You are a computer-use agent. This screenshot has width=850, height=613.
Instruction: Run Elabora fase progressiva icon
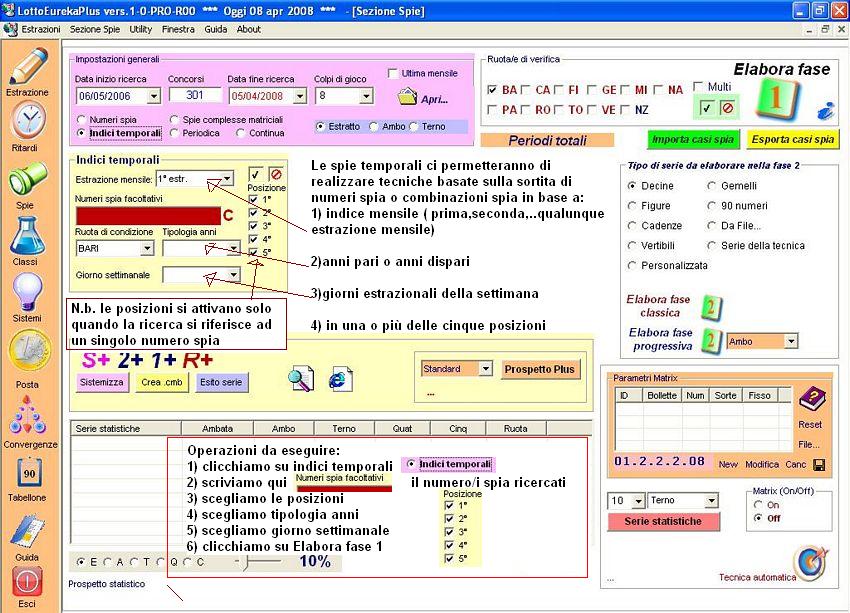click(711, 341)
